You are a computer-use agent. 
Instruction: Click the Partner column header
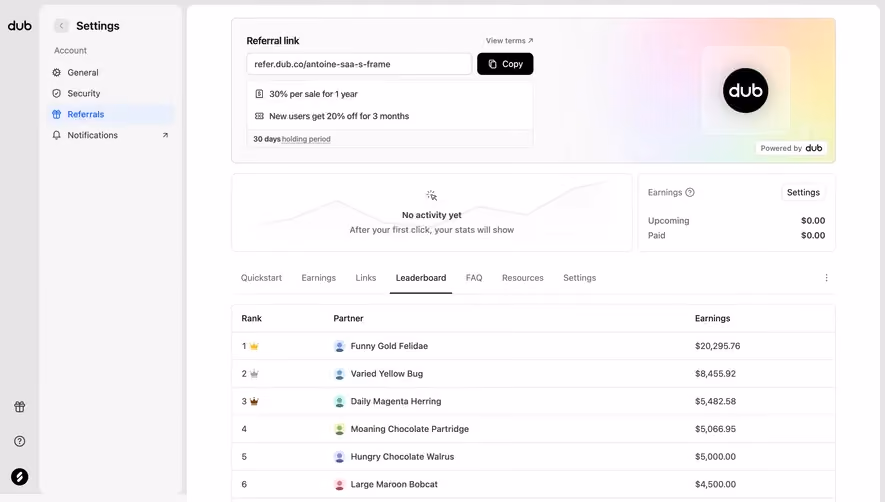click(x=348, y=318)
